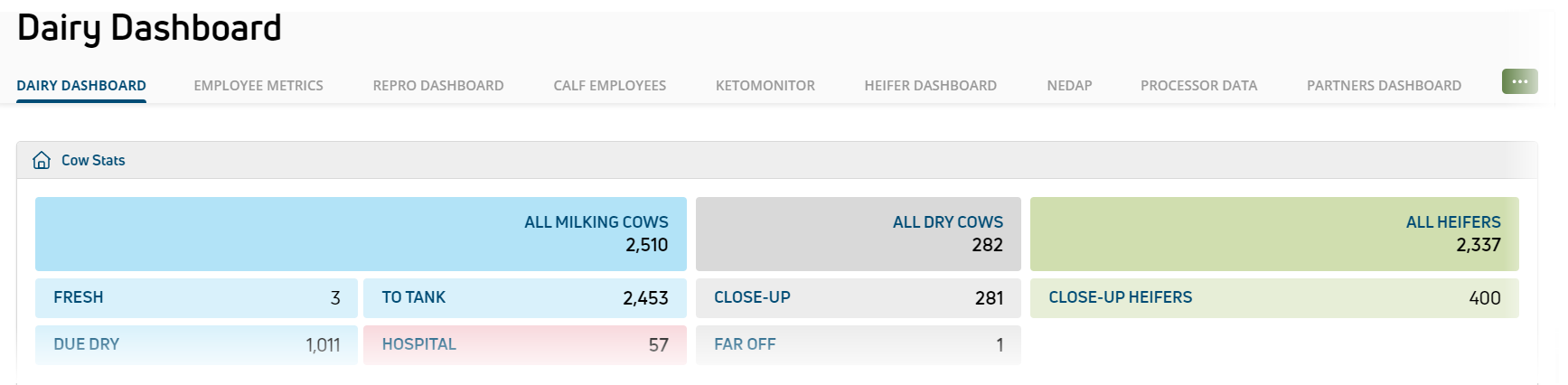Viewport: 1568px width, 385px height.
Task: Switch to the Employee Metrics tab
Action: (x=258, y=86)
